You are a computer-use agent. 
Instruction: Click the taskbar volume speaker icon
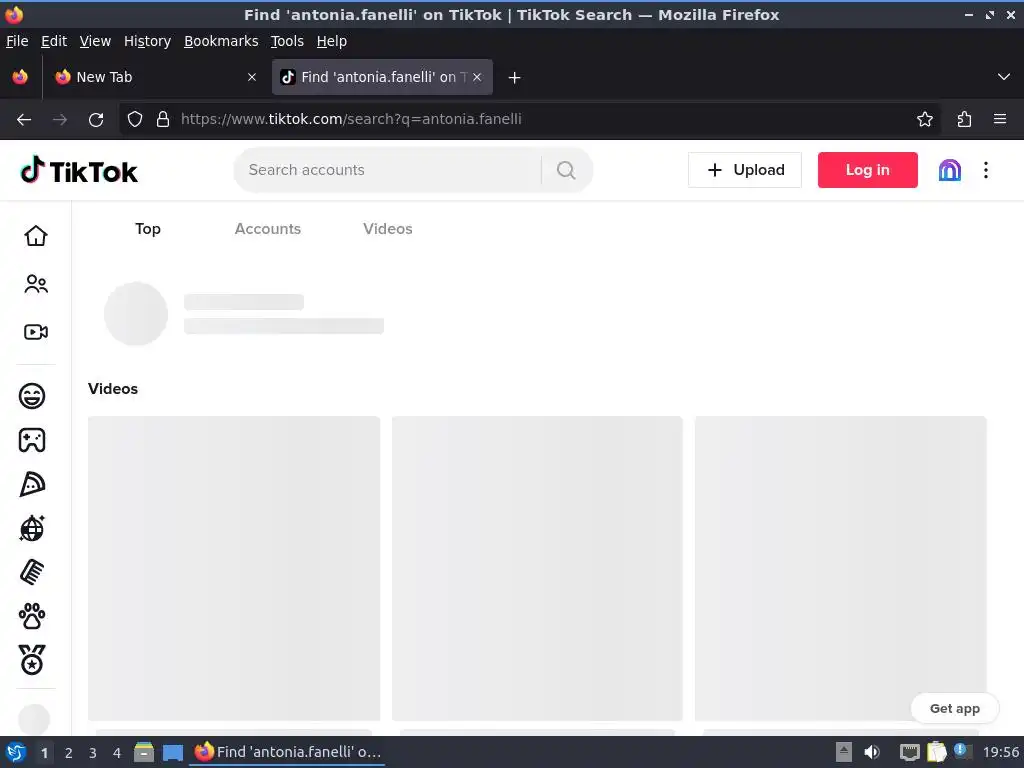pyautogui.click(x=872, y=752)
